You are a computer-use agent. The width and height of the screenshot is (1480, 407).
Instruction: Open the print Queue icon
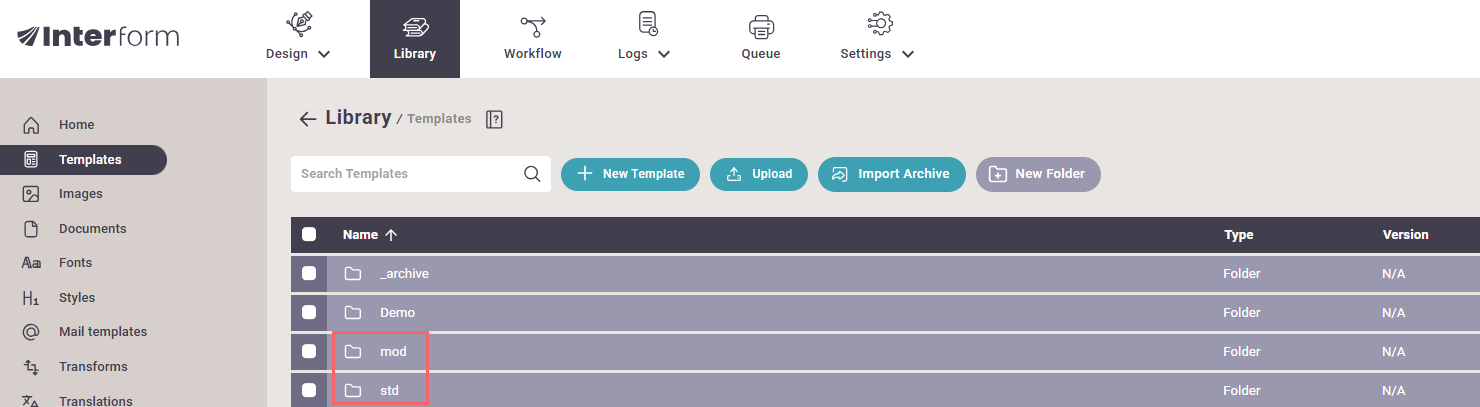pyautogui.click(x=761, y=26)
